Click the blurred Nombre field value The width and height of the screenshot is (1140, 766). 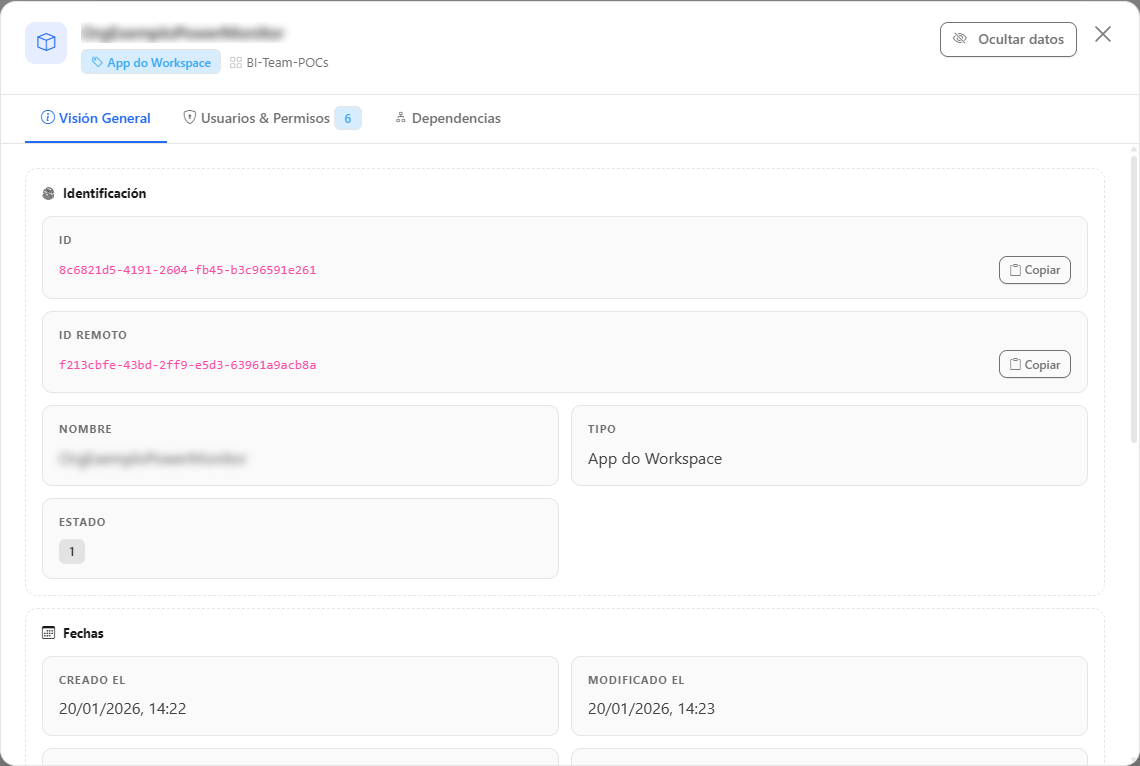pyautogui.click(x=153, y=459)
